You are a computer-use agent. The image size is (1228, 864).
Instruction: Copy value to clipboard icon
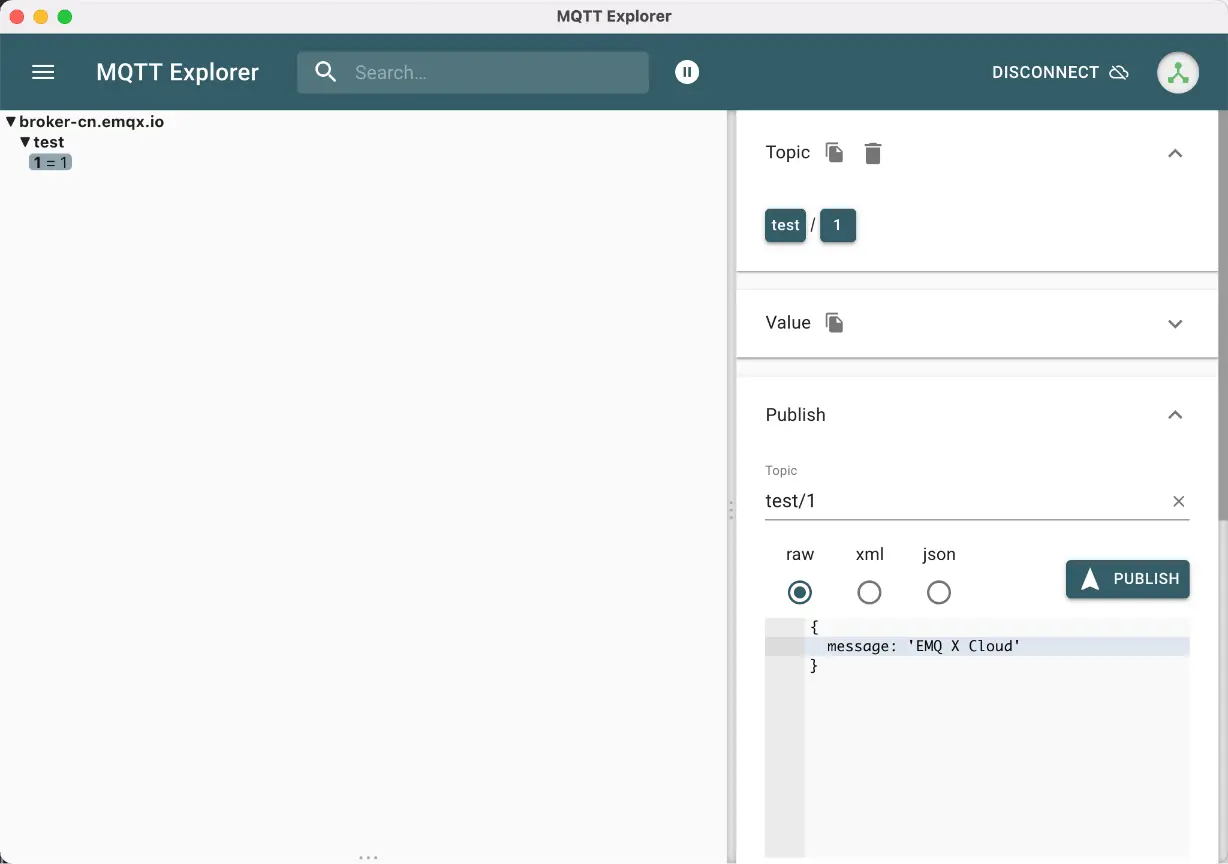click(834, 323)
